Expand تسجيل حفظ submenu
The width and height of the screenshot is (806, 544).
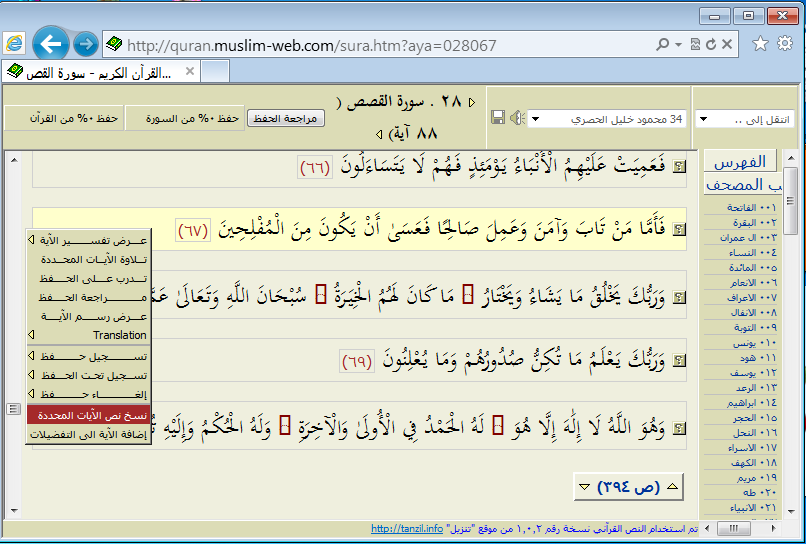click(x=88, y=356)
